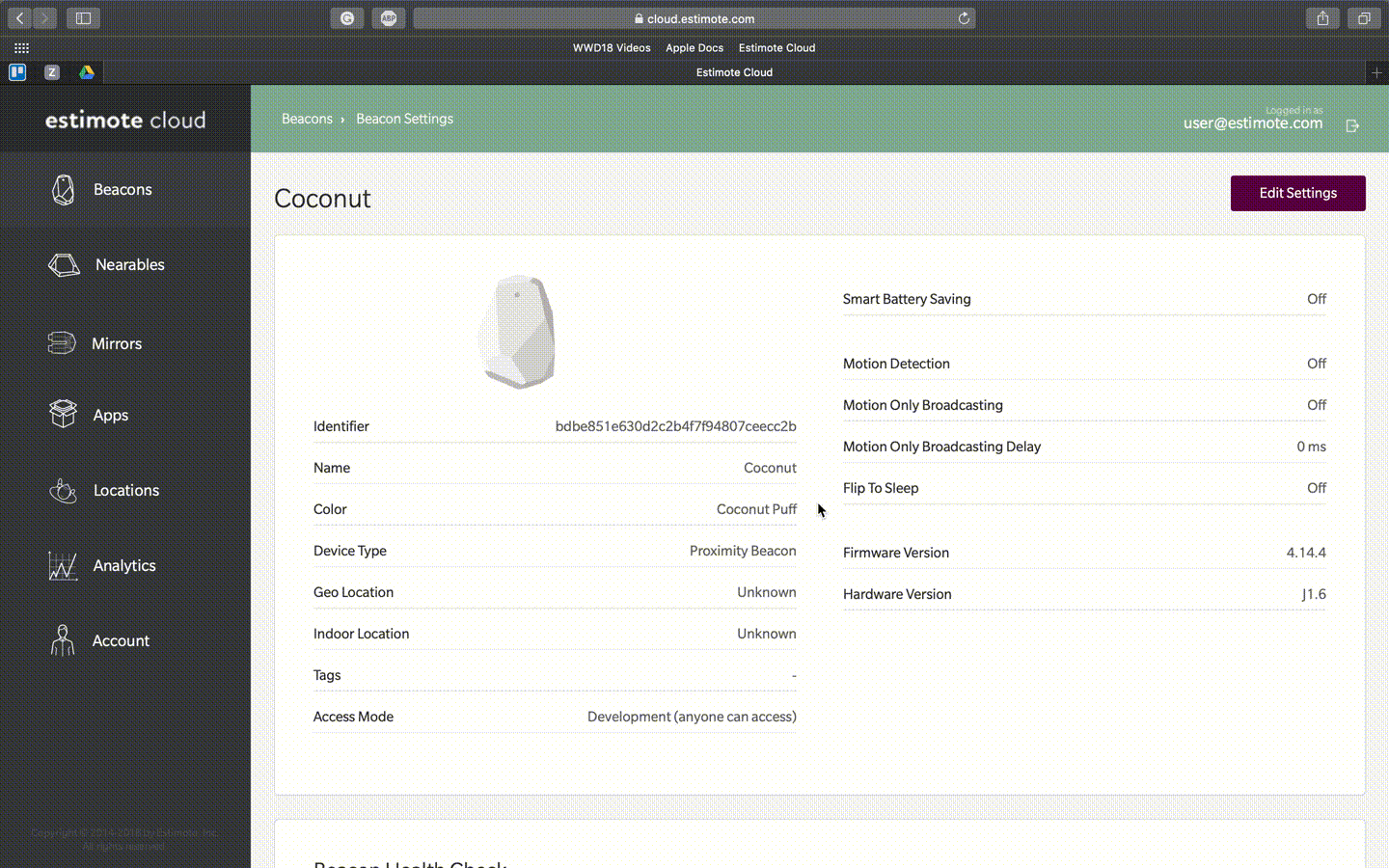Show all tabs overview button
Screen dimensions: 1389x868
1364,18
